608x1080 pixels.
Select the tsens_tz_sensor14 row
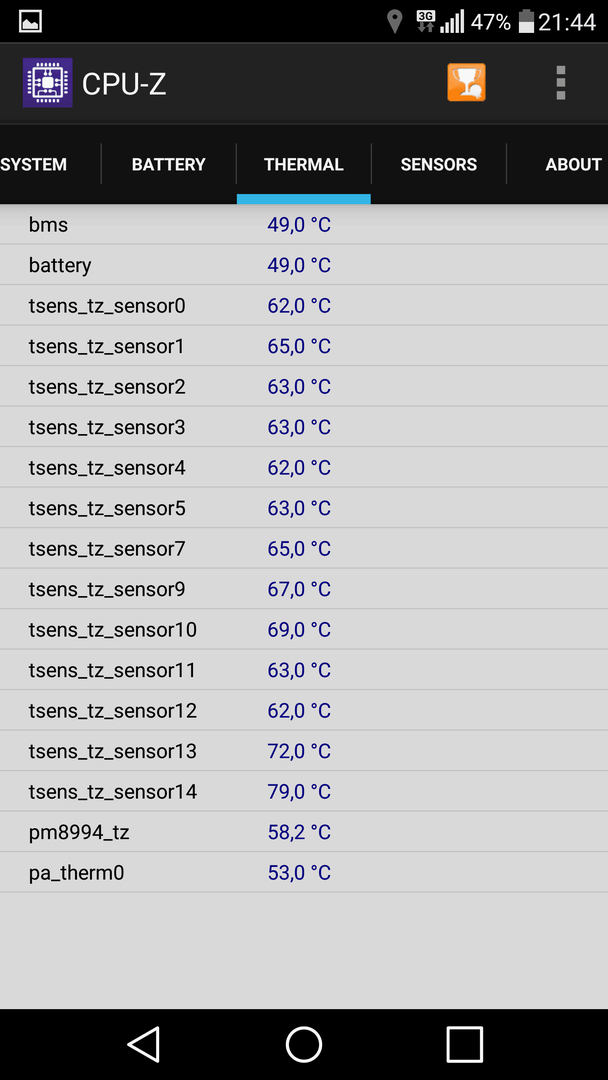304,791
